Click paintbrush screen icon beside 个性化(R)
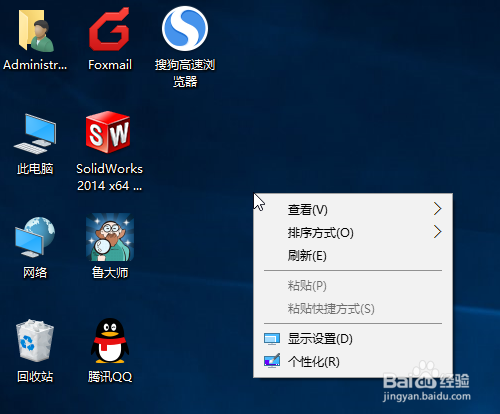500x414 pixels. [x=272, y=361]
